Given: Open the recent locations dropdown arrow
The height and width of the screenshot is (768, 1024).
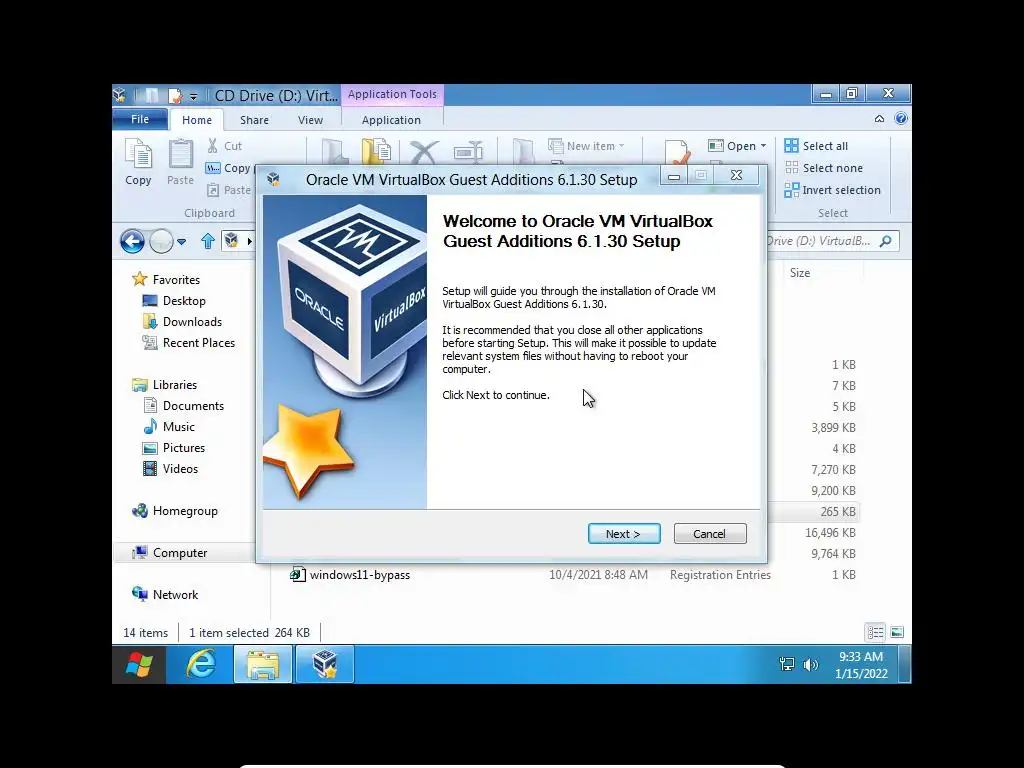Looking at the screenshot, I should [182, 242].
